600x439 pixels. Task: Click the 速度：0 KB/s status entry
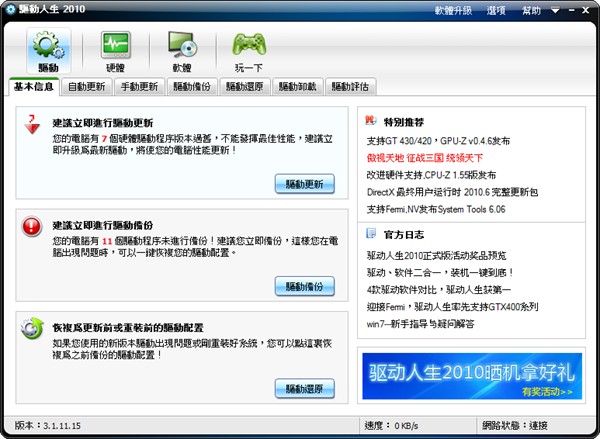pos(391,426)
